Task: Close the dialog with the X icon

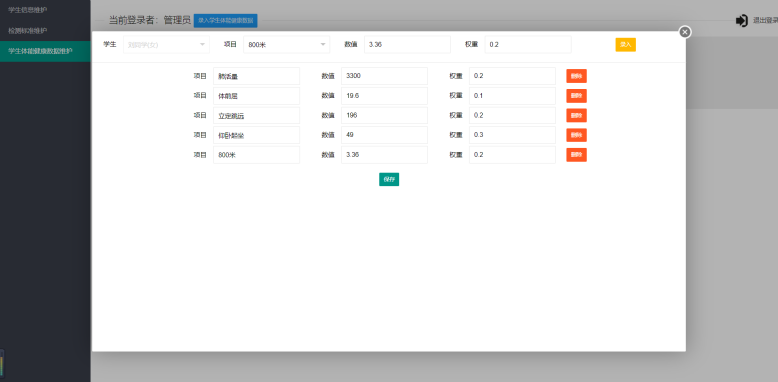Action: pos(685,32)
